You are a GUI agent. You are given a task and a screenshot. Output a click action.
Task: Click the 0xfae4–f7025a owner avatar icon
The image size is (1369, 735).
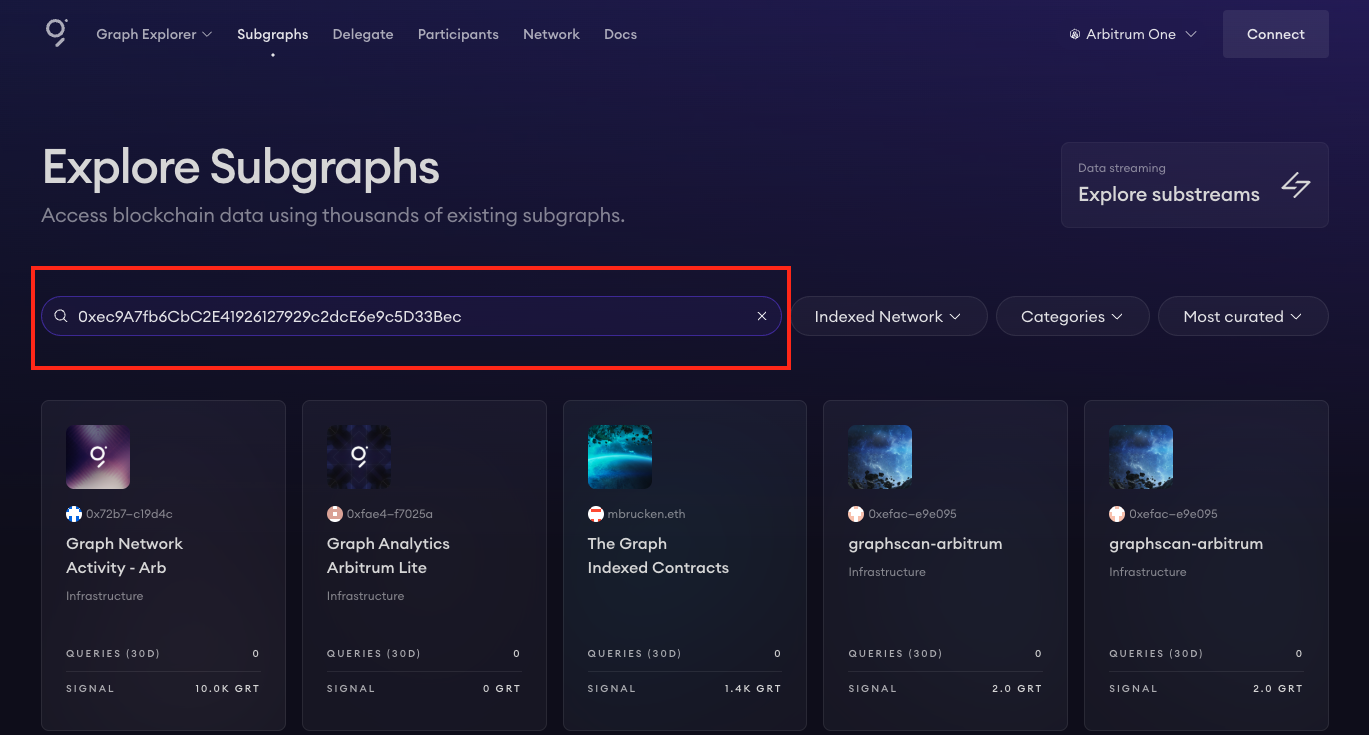[335, 514]
